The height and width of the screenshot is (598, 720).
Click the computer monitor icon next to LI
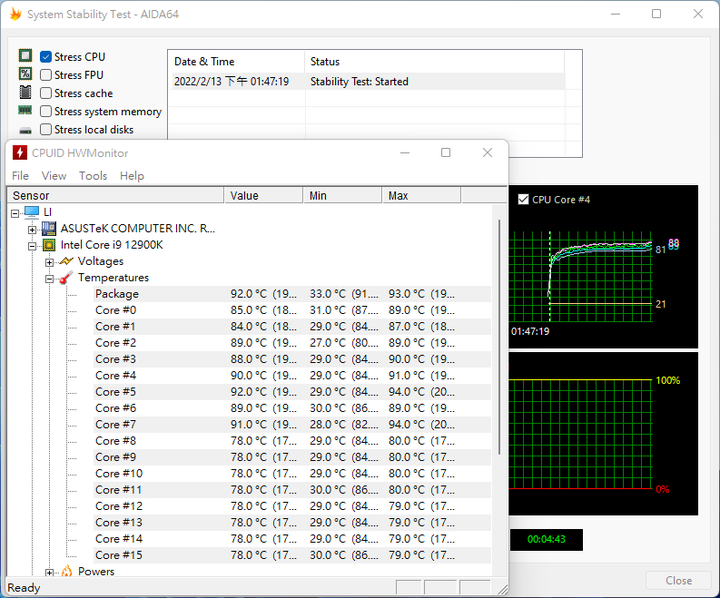32,212
